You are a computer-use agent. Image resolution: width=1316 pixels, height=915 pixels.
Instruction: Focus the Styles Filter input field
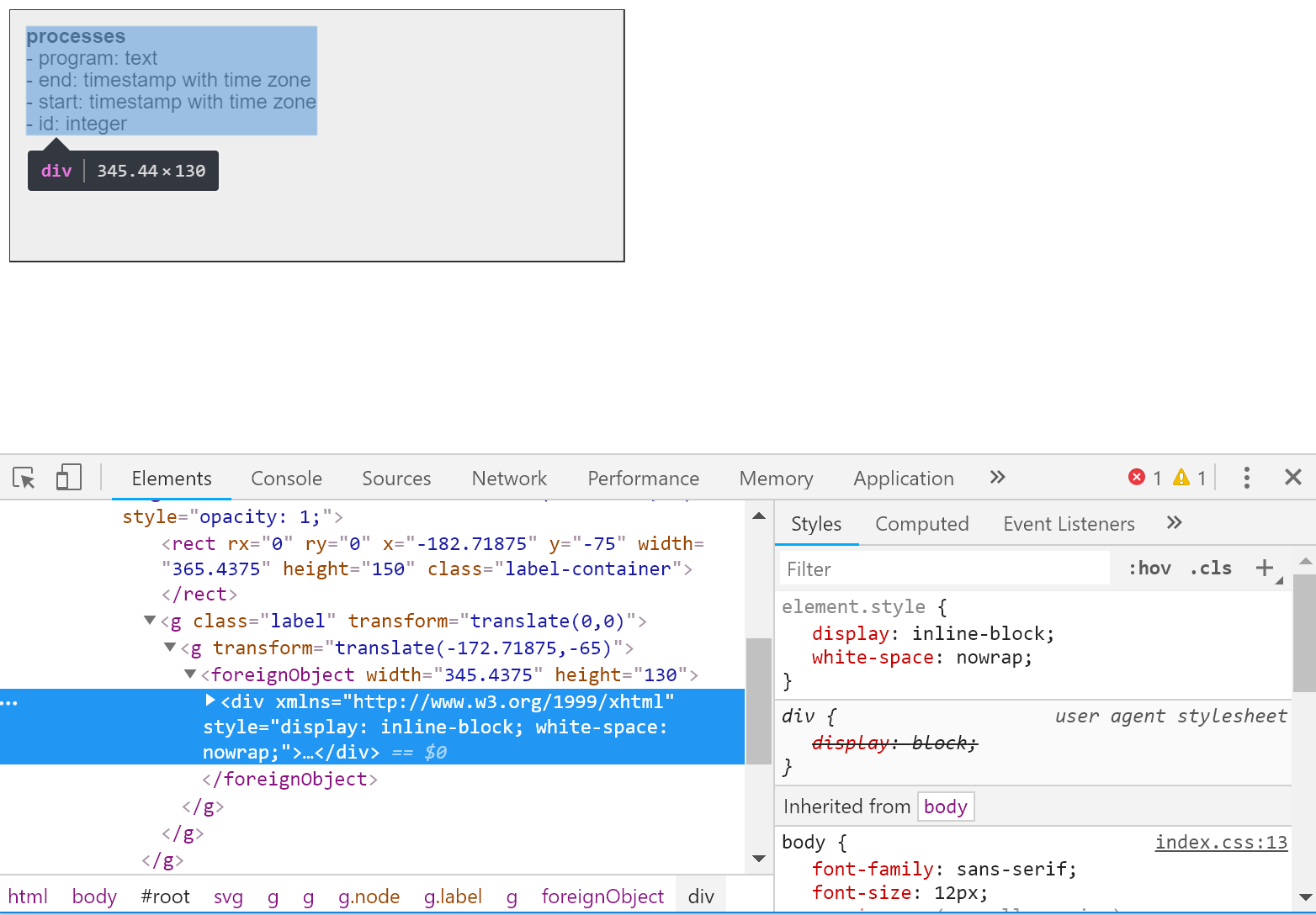[944, 569]
